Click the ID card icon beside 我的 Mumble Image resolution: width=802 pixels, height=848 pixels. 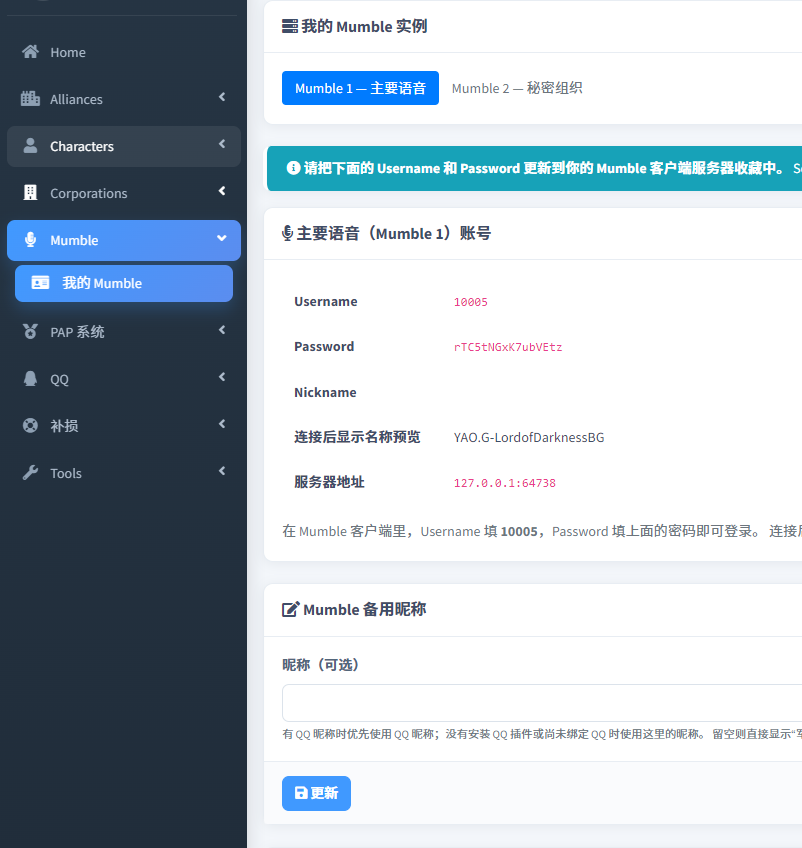40,283
